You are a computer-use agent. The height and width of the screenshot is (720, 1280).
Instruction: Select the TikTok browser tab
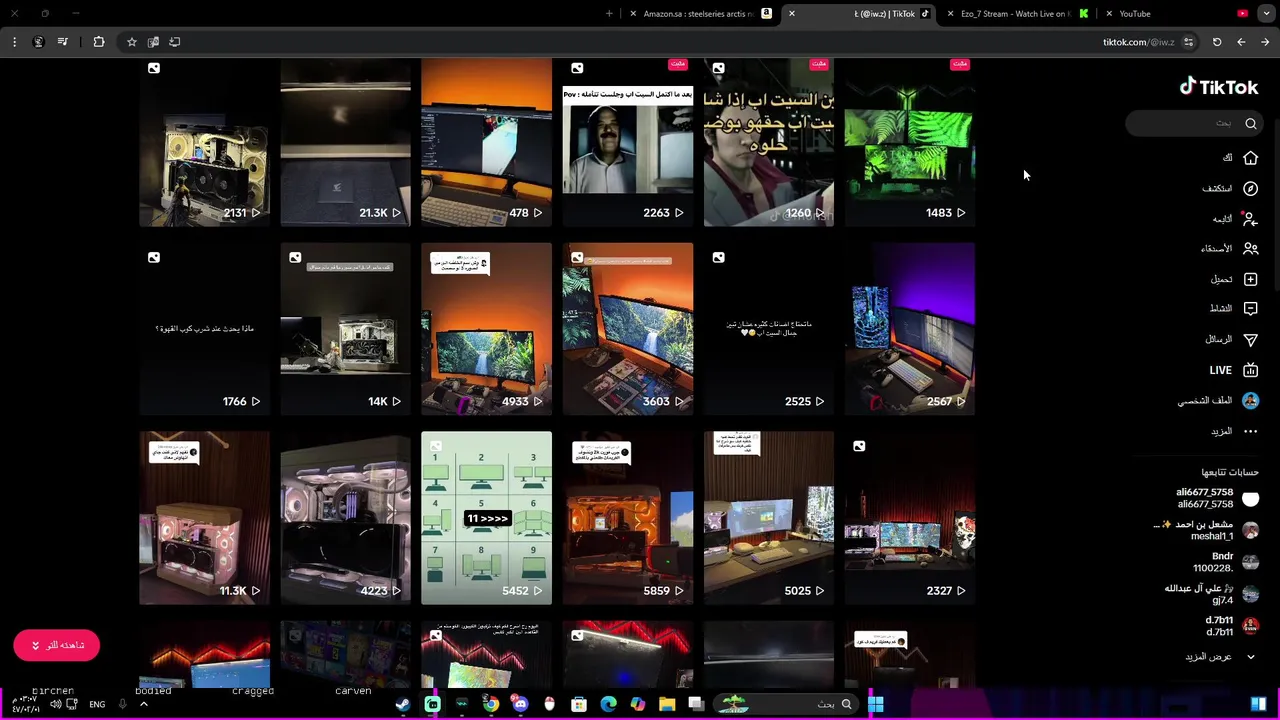coord(860,14)
